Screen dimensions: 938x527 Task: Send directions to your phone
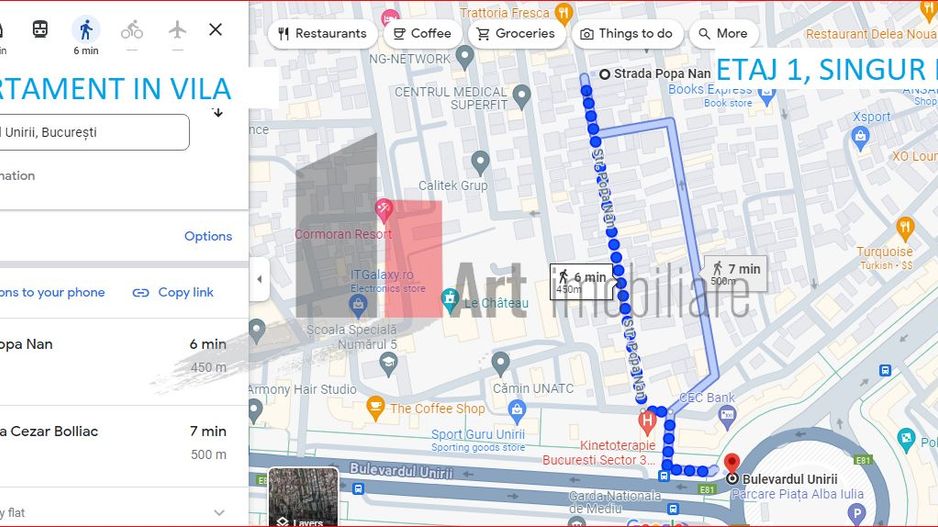click(x=52, y=293)
